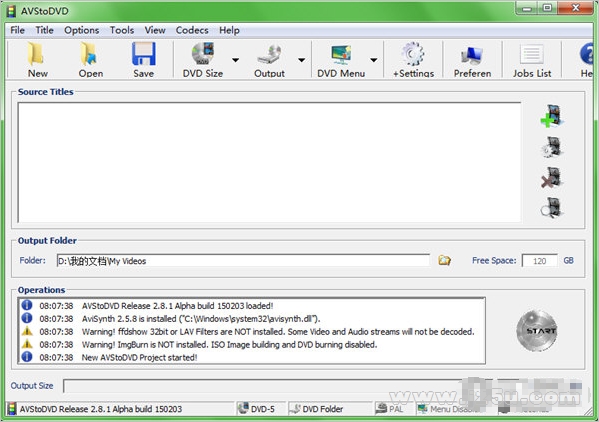Open the Codecs menu

point(192,30)
